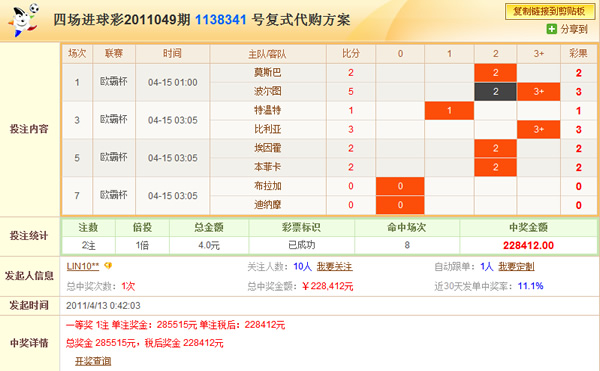Image resolution: width=600 pixels, height=371 pixels.
Task: Click the 3+ column header
Action: [x=539, y=54]
